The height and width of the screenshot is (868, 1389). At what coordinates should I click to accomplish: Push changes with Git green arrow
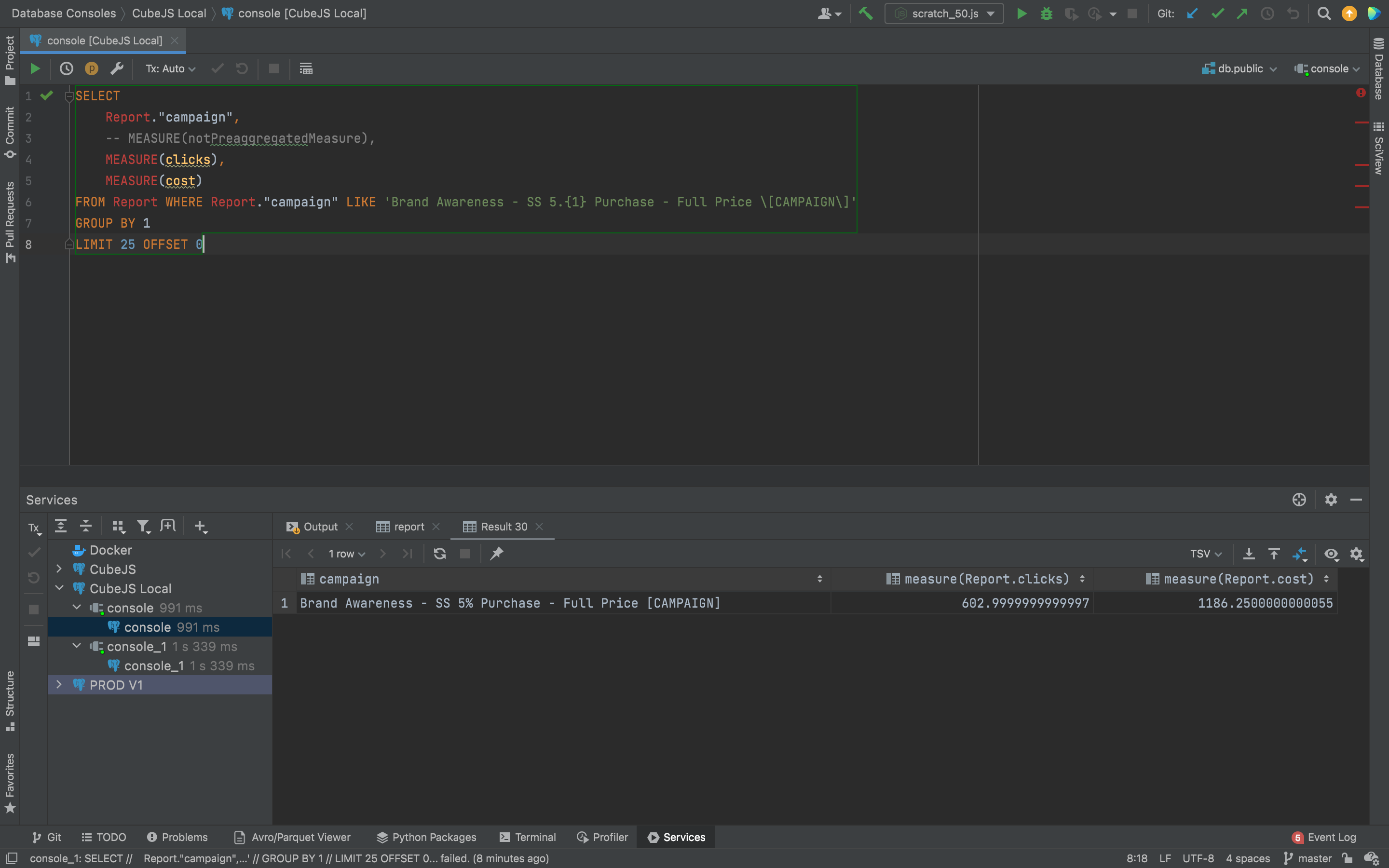coord(1242,13)
